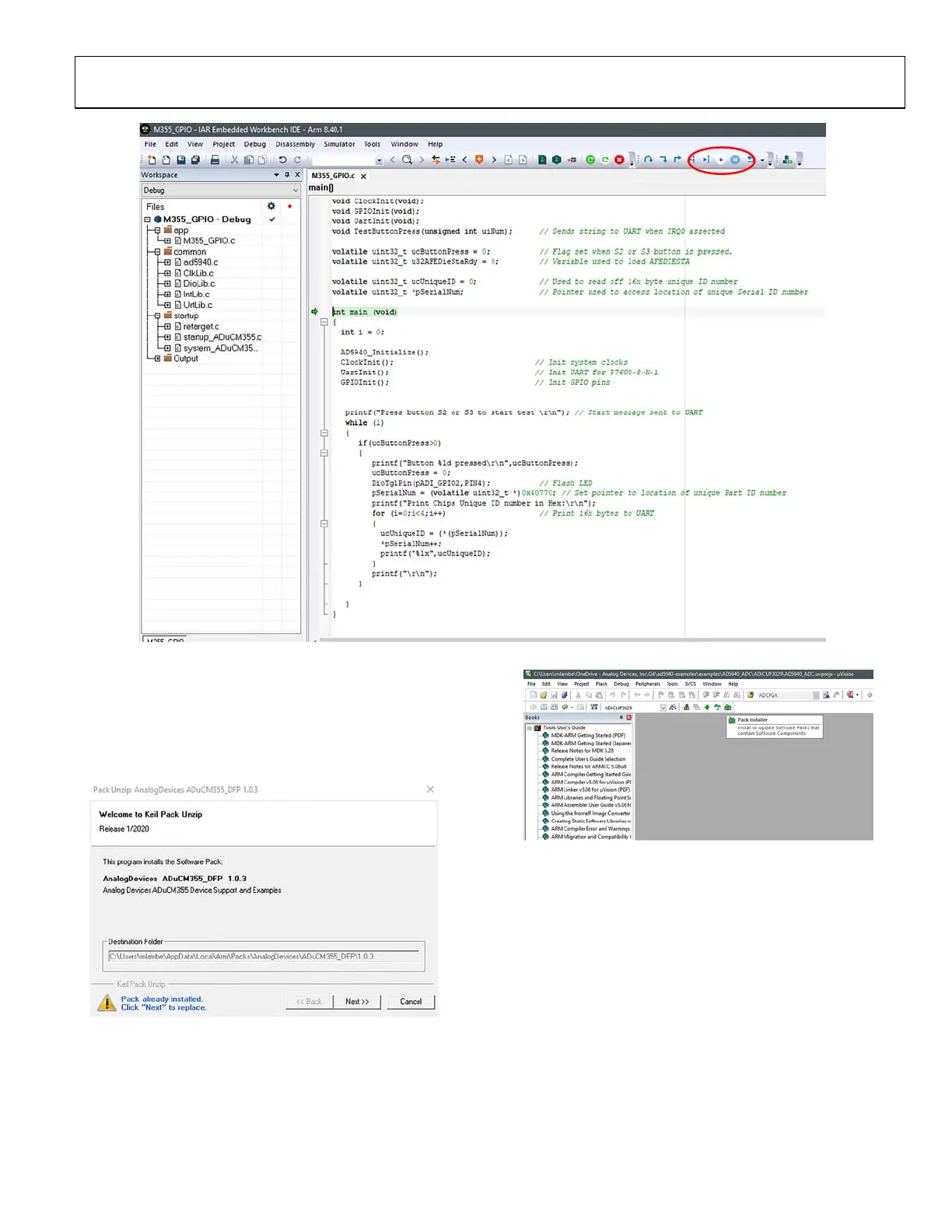
Task: Collapse the common folder in Workspace tree
Action: coord(157,252)
